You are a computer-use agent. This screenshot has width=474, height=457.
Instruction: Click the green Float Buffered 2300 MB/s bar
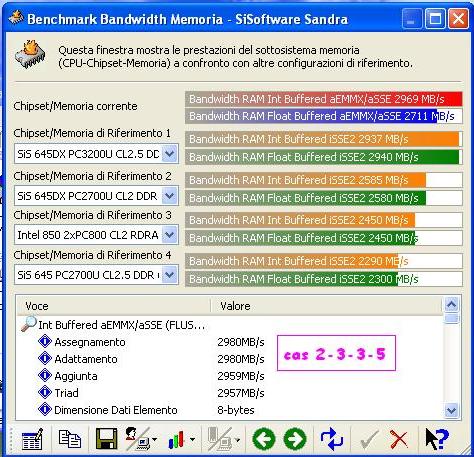[324, 279]
